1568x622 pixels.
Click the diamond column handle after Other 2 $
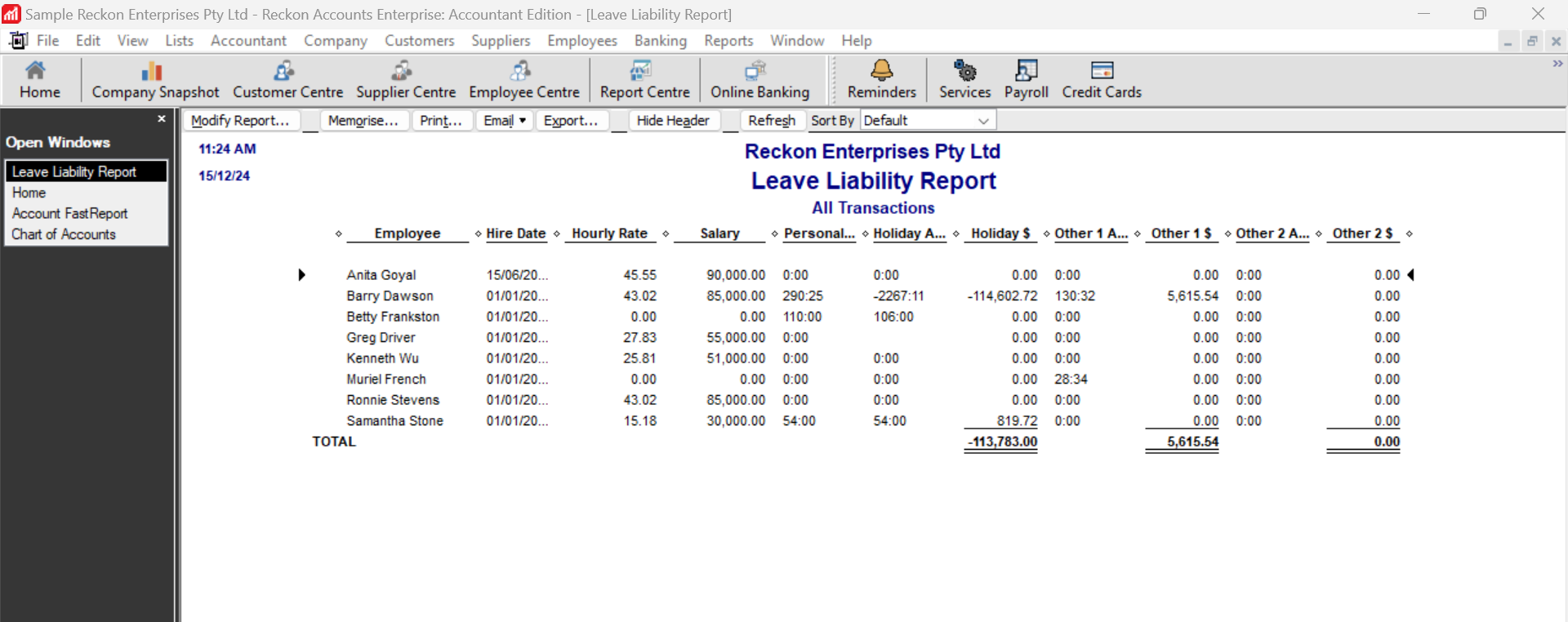(1409, 233)
